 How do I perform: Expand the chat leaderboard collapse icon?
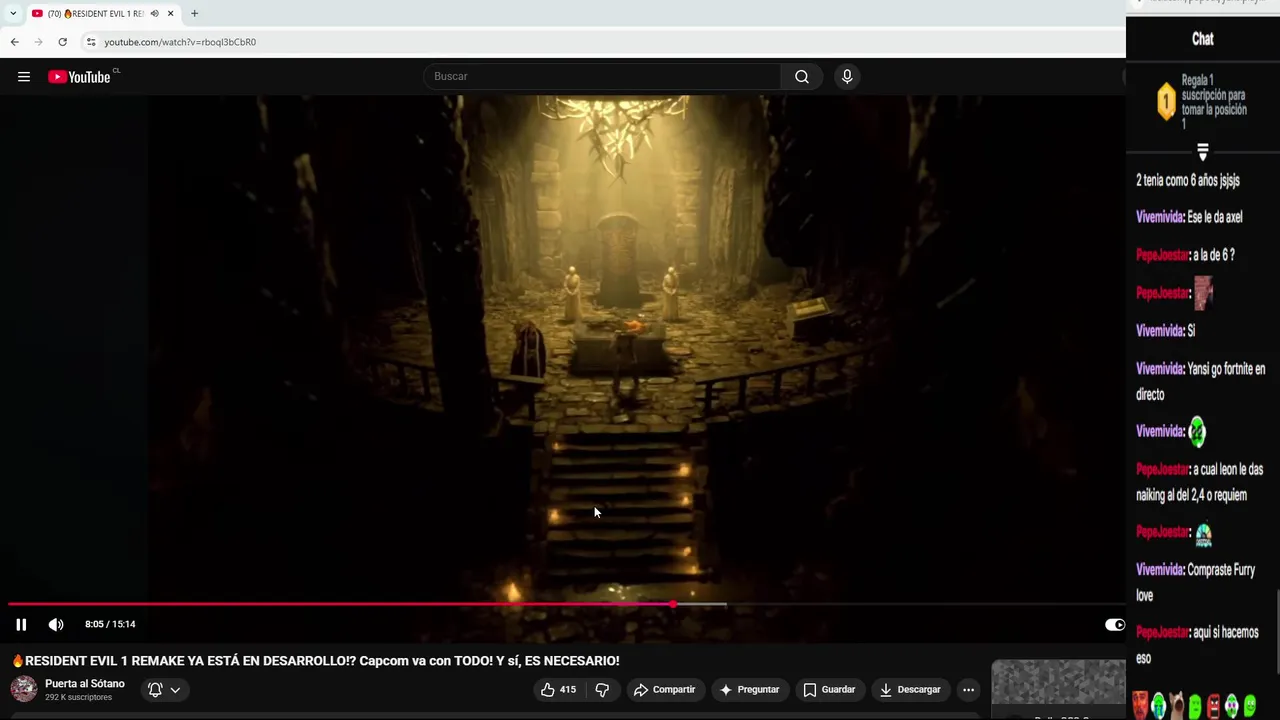1202,153
